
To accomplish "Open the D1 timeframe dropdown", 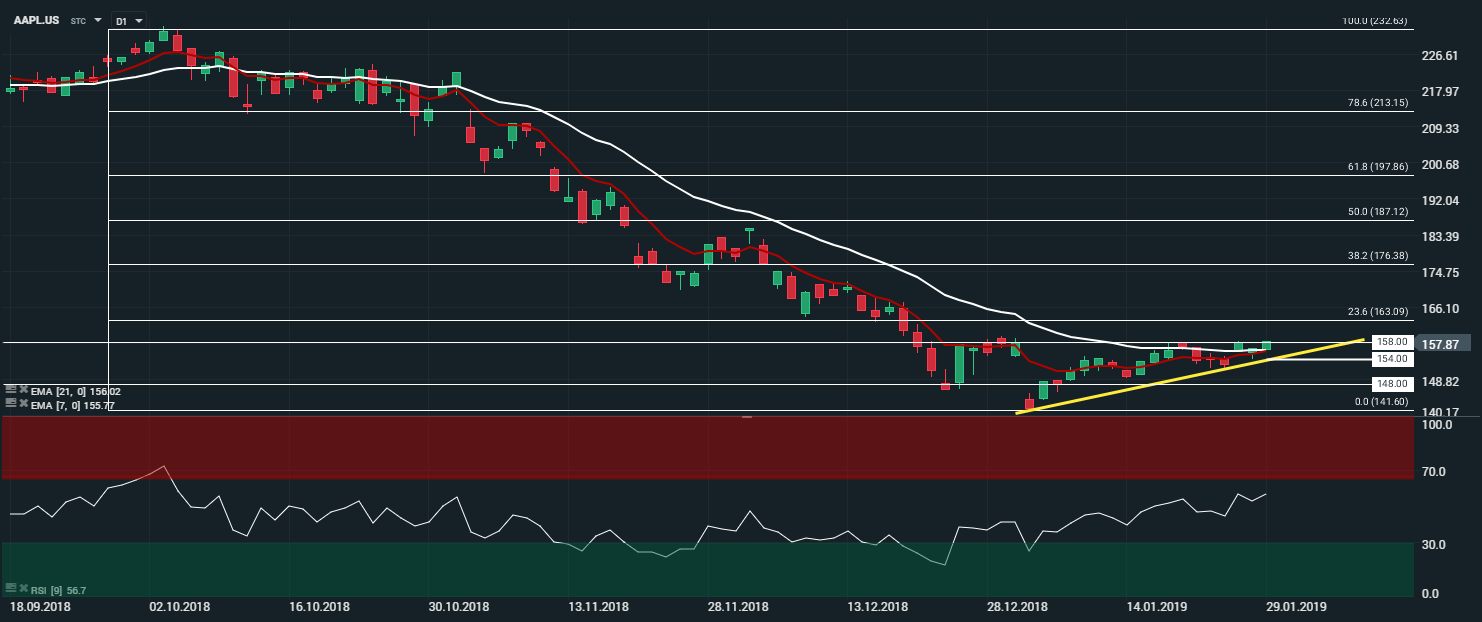I will click(127, 20).
